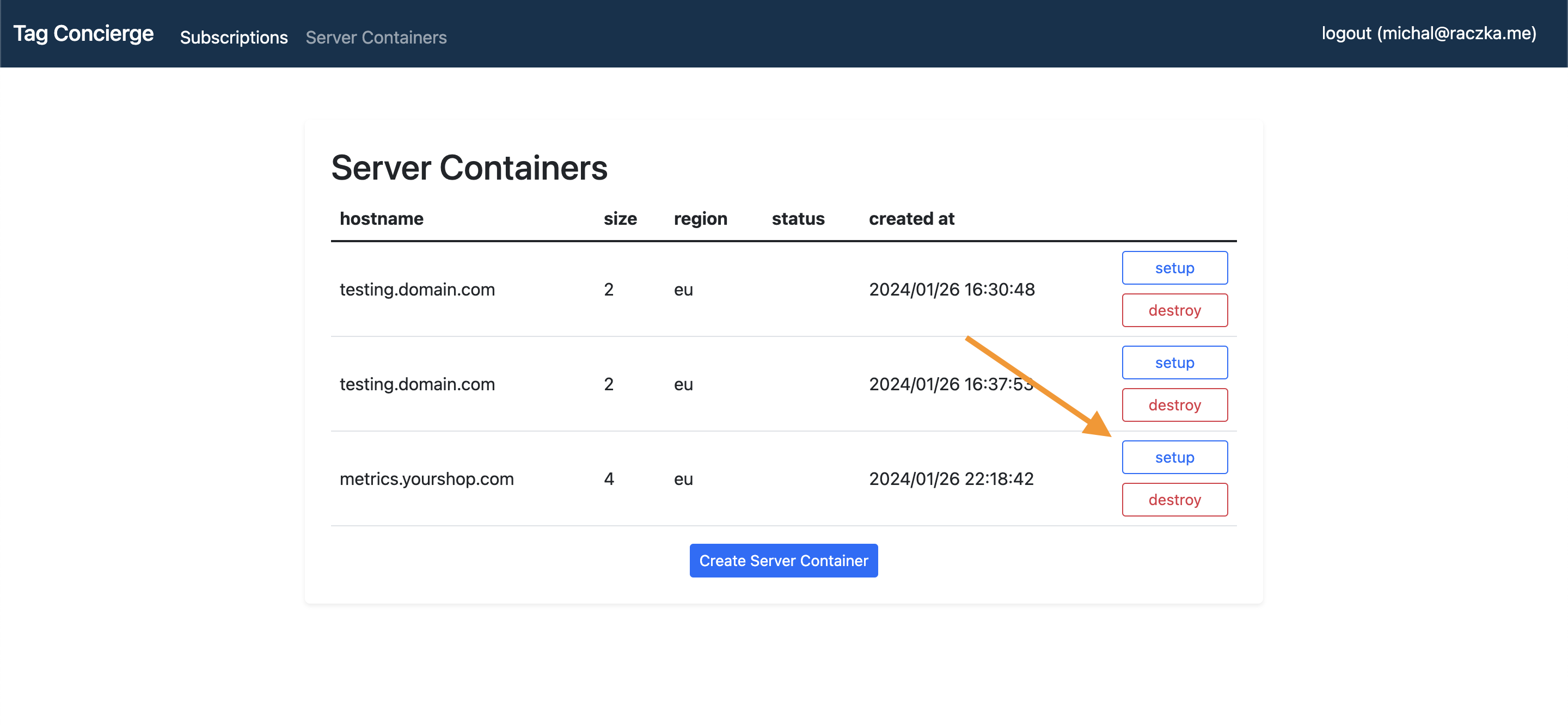Click region eu in metrics.yourshop.com row

(x=683, y=479)
